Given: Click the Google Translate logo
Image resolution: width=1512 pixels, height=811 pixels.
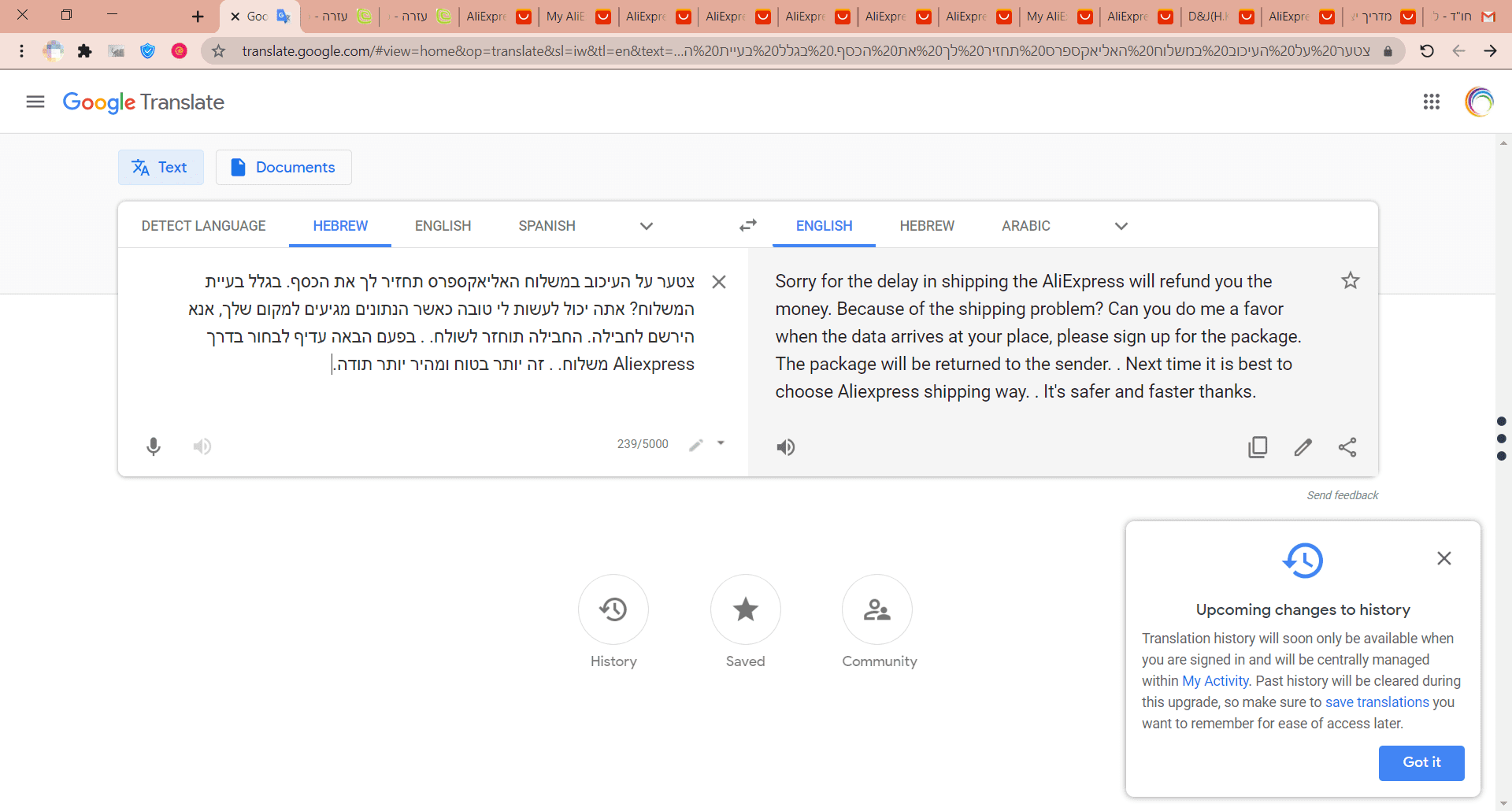Looking at the screenshot, I should click(143, 102).
